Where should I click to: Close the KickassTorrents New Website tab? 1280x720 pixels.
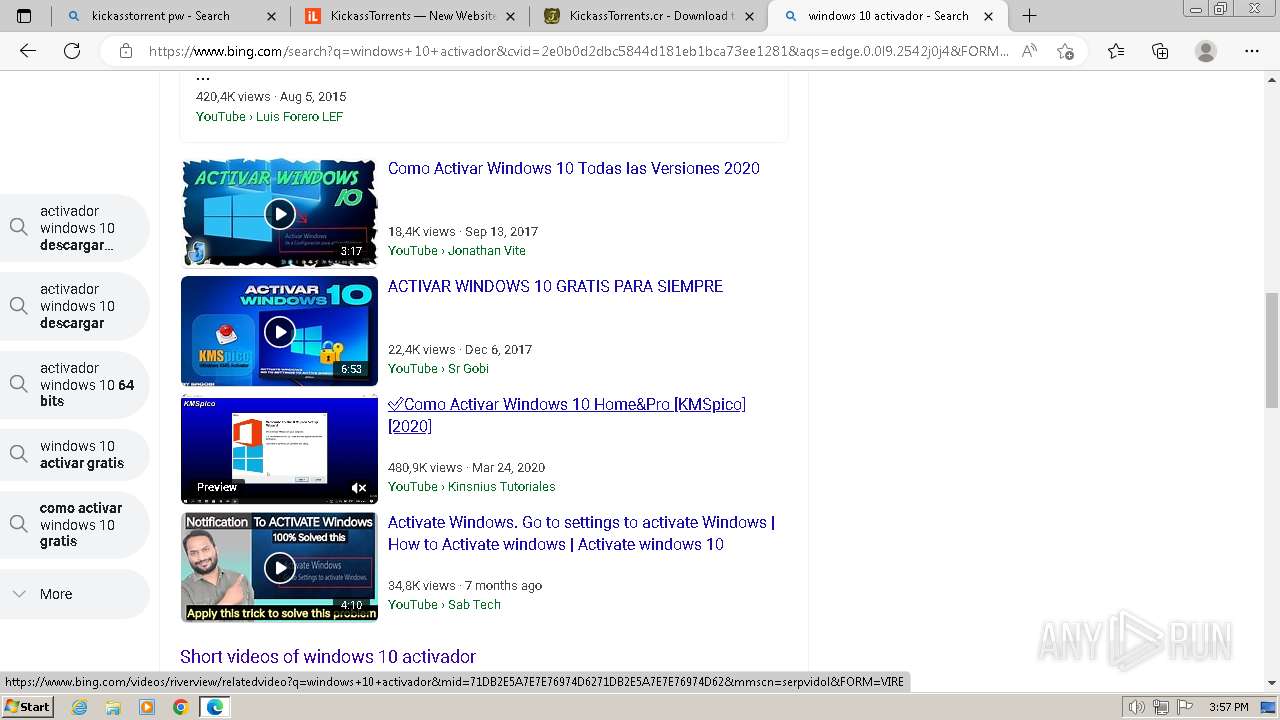[x=511, y=16]
